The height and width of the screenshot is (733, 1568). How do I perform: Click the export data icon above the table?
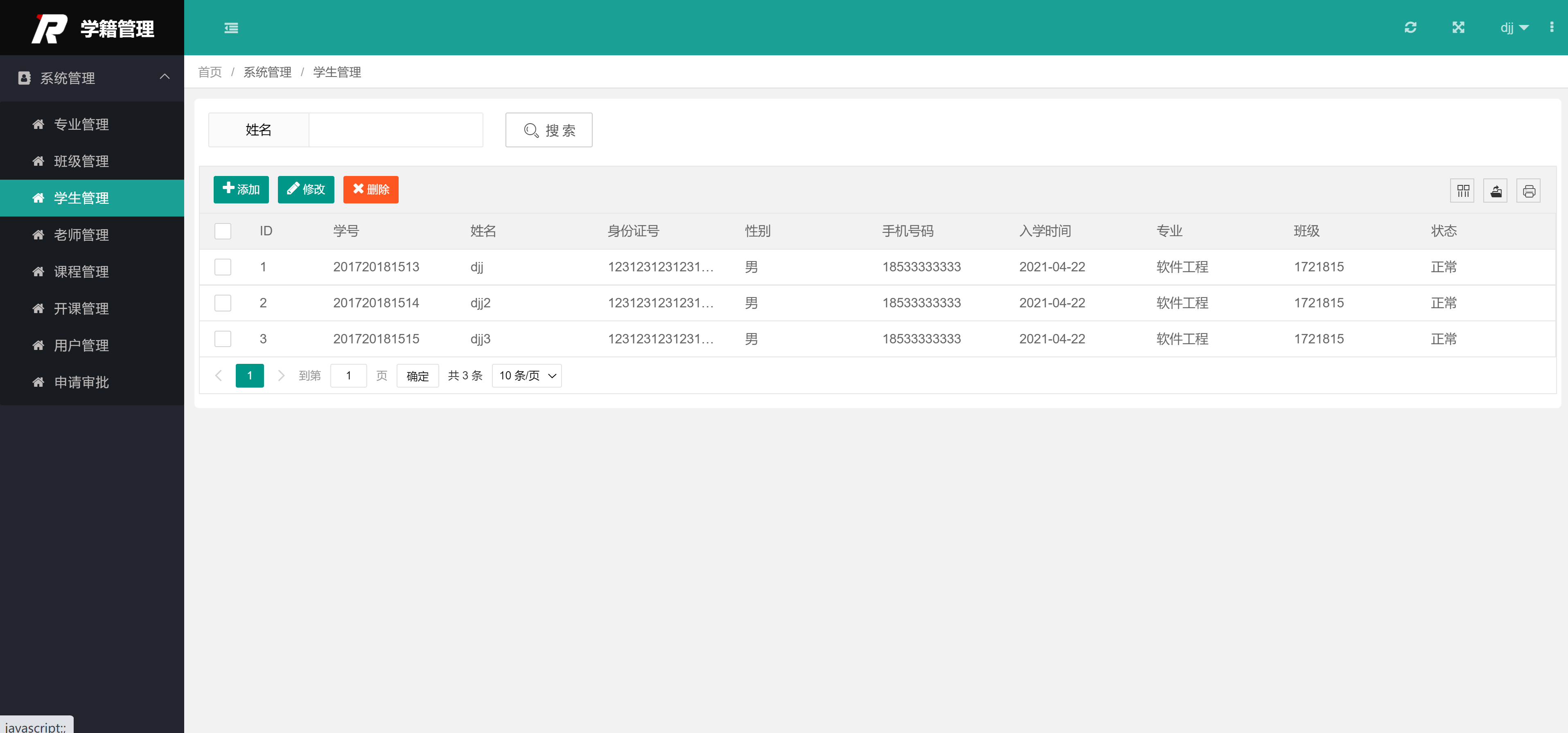pyautogui.click(x=1496, y=190)
